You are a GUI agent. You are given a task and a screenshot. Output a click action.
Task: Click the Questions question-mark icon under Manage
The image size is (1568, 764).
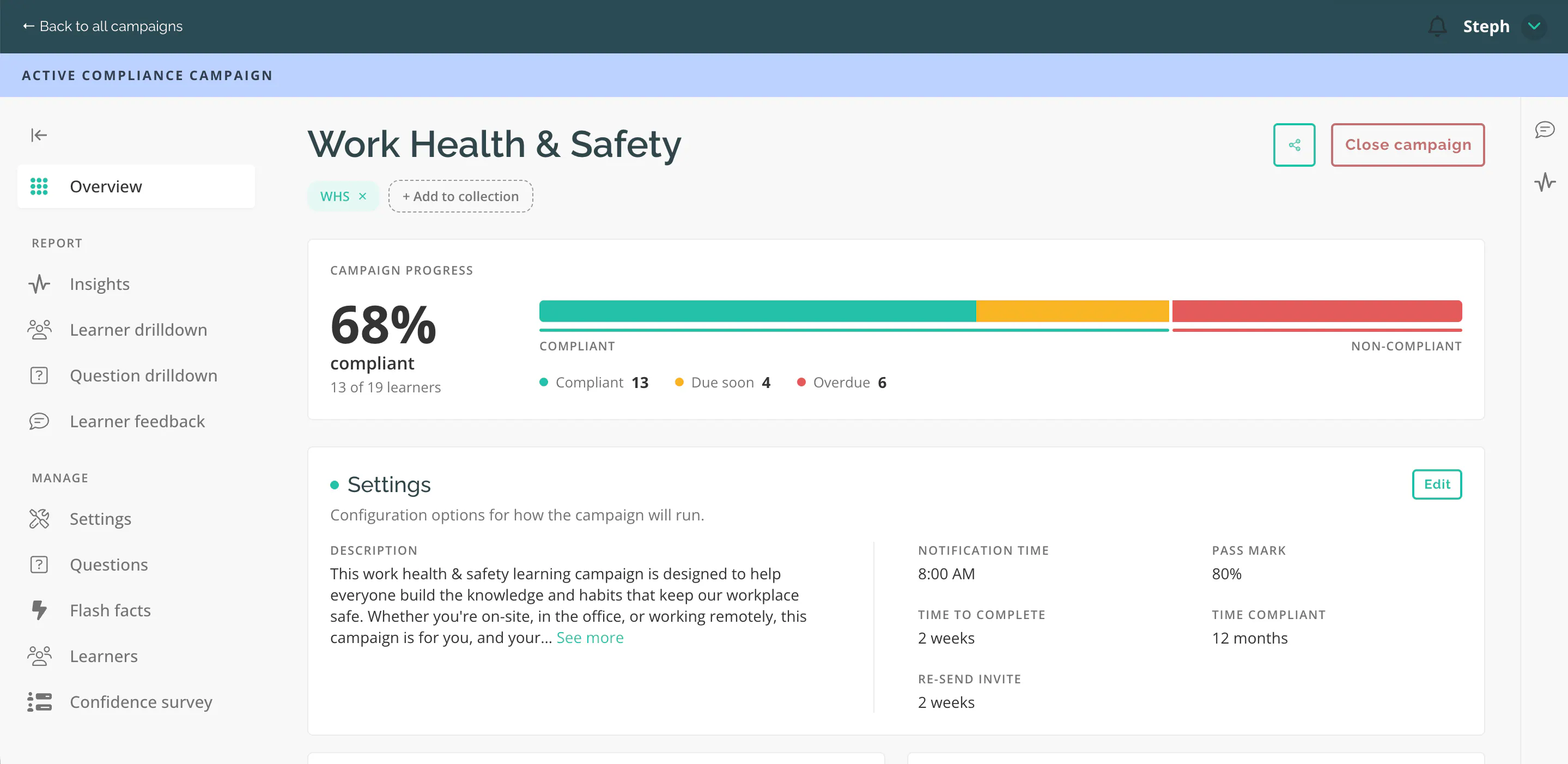(x=39, y=565)
